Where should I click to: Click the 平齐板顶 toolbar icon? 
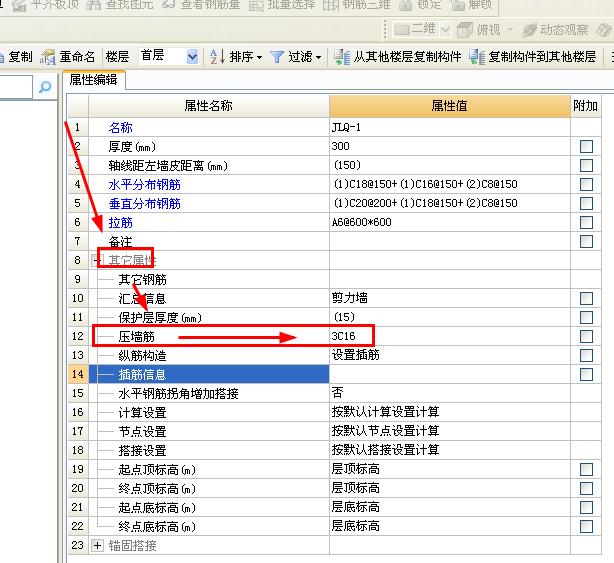coord(19,5)
